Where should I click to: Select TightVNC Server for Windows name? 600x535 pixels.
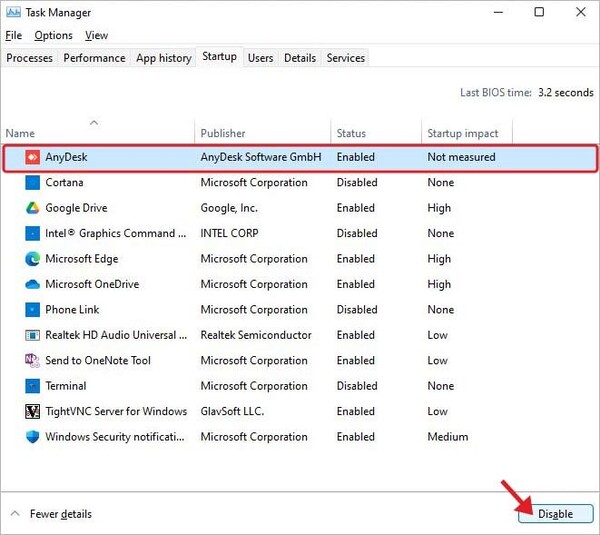tap(116, 411)
